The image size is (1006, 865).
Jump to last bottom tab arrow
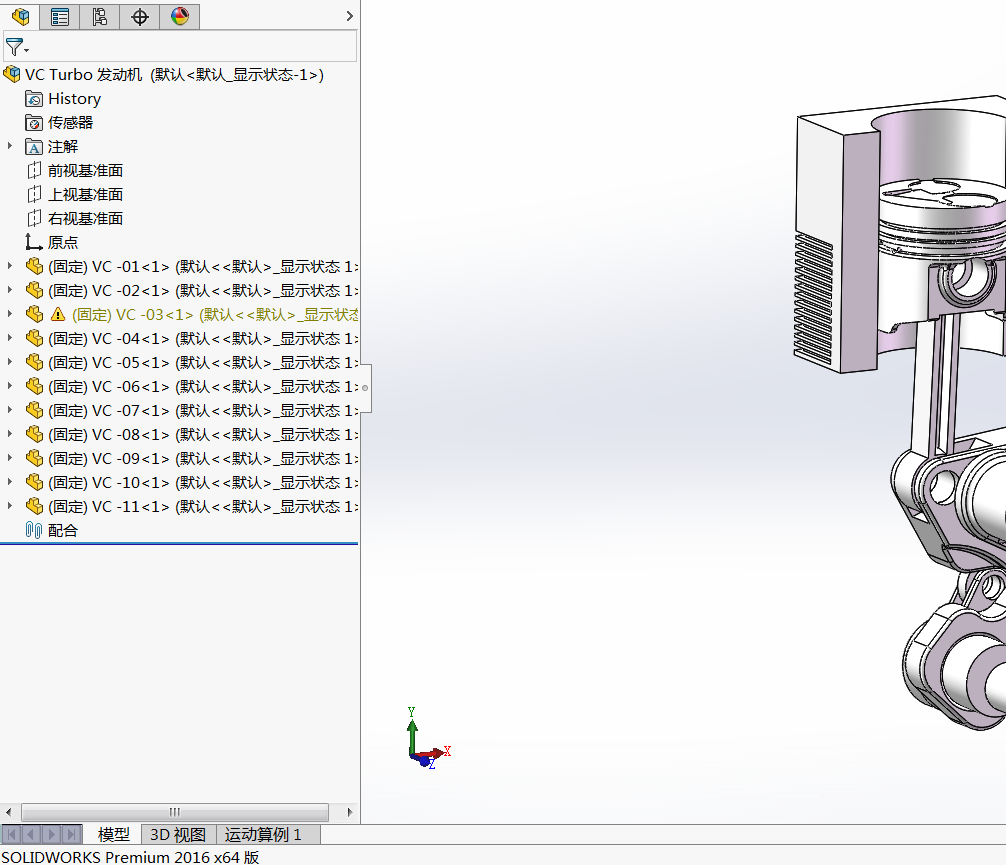click(72, 834)
